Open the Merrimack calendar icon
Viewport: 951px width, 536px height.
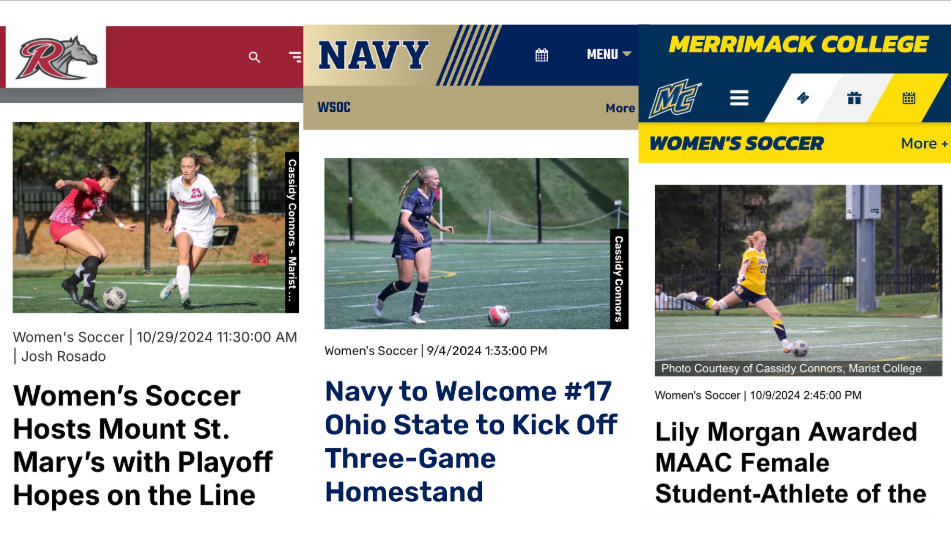click(x=908, y=98)
